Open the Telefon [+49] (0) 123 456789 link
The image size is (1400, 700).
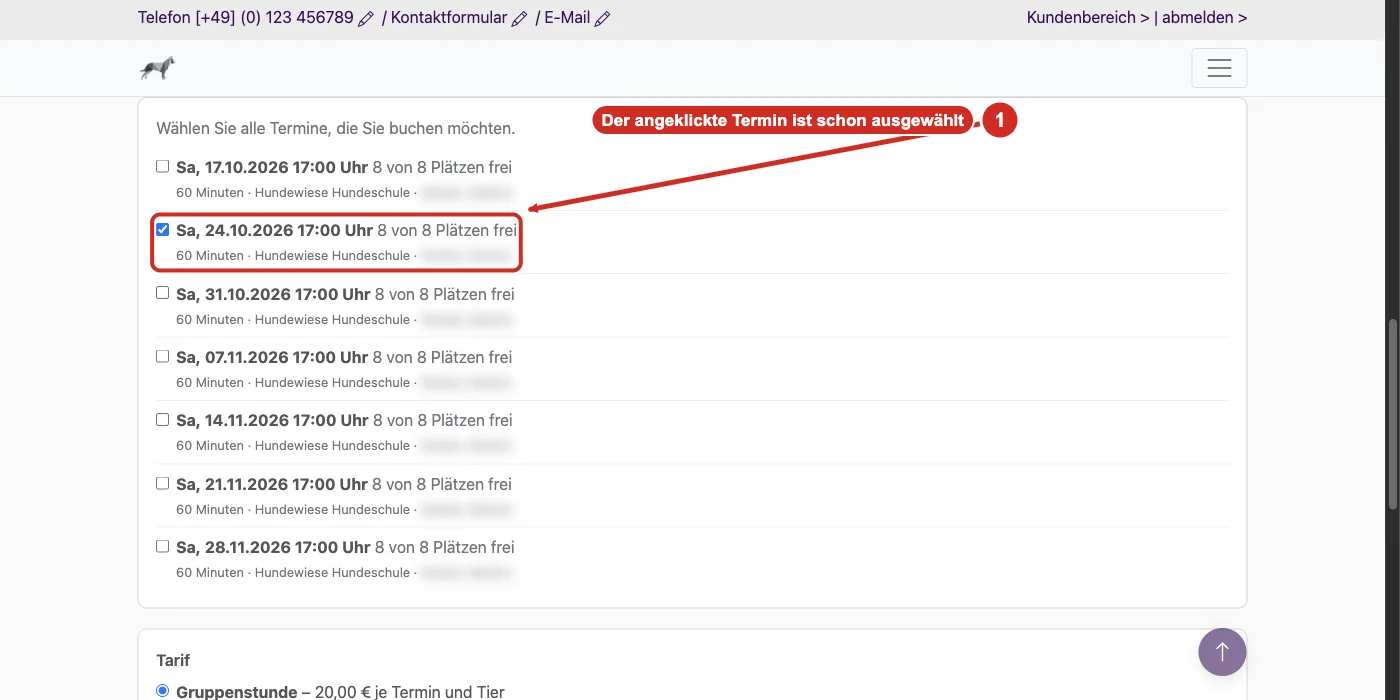(246, 18)
